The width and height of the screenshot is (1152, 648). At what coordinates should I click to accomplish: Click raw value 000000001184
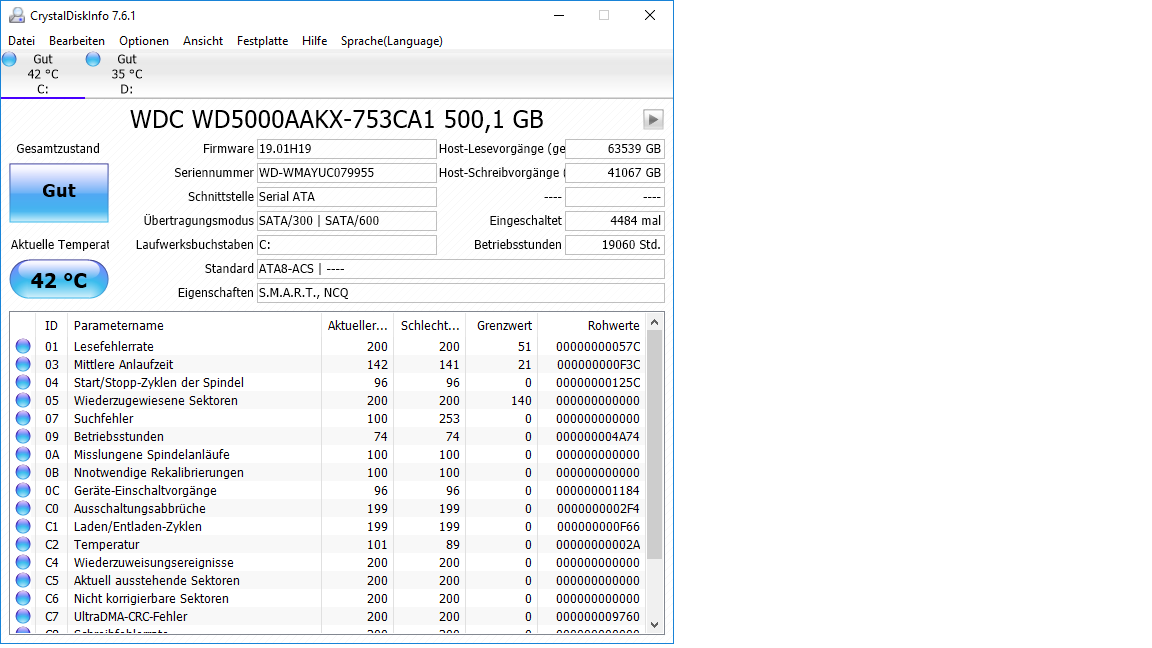click(x=598, y=491)
